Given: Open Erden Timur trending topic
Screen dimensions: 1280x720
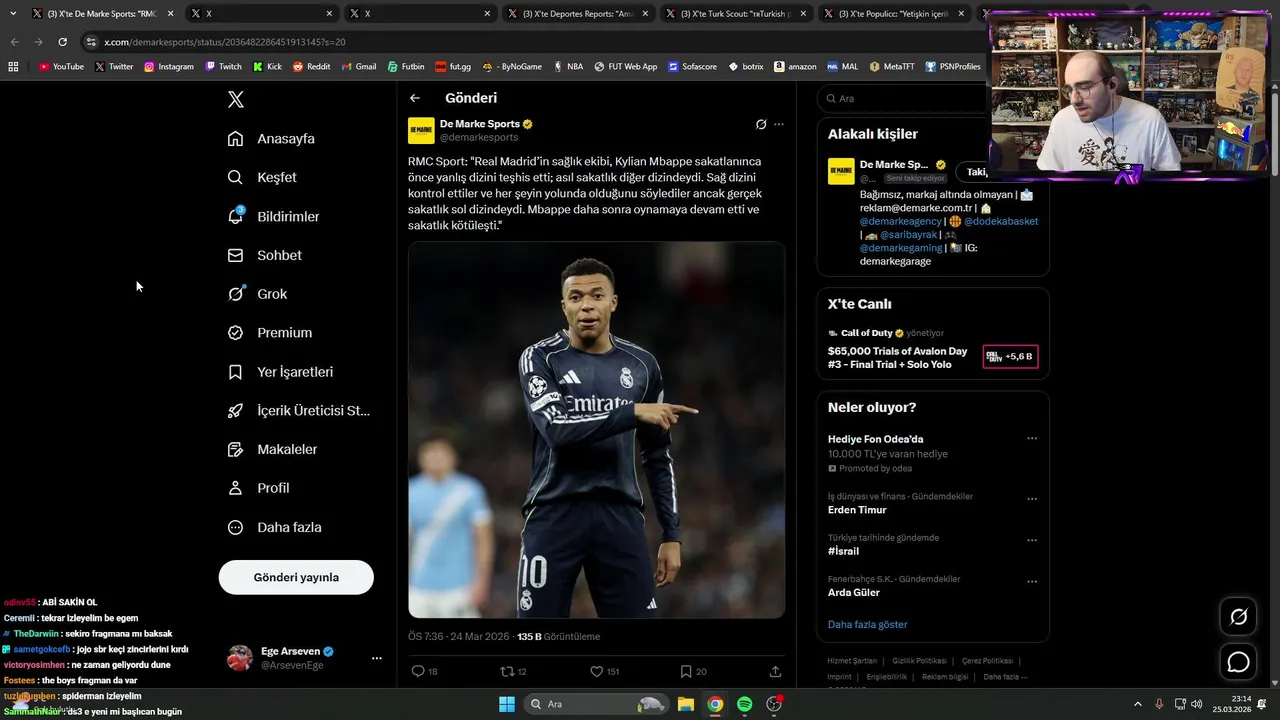Looking at the screenshot, I should (859, 510).
